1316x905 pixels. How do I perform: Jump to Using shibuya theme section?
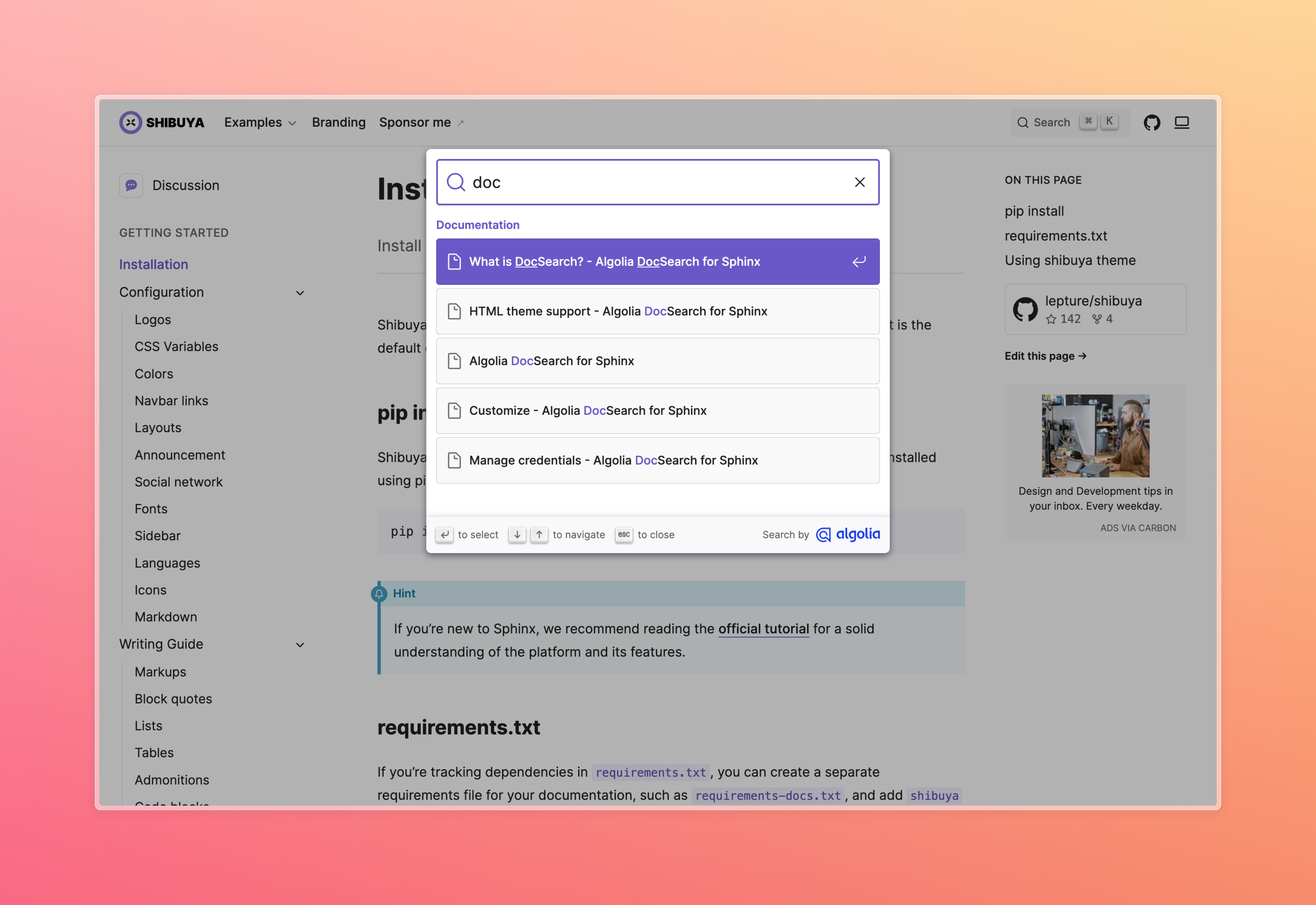tap(1070, 260)
